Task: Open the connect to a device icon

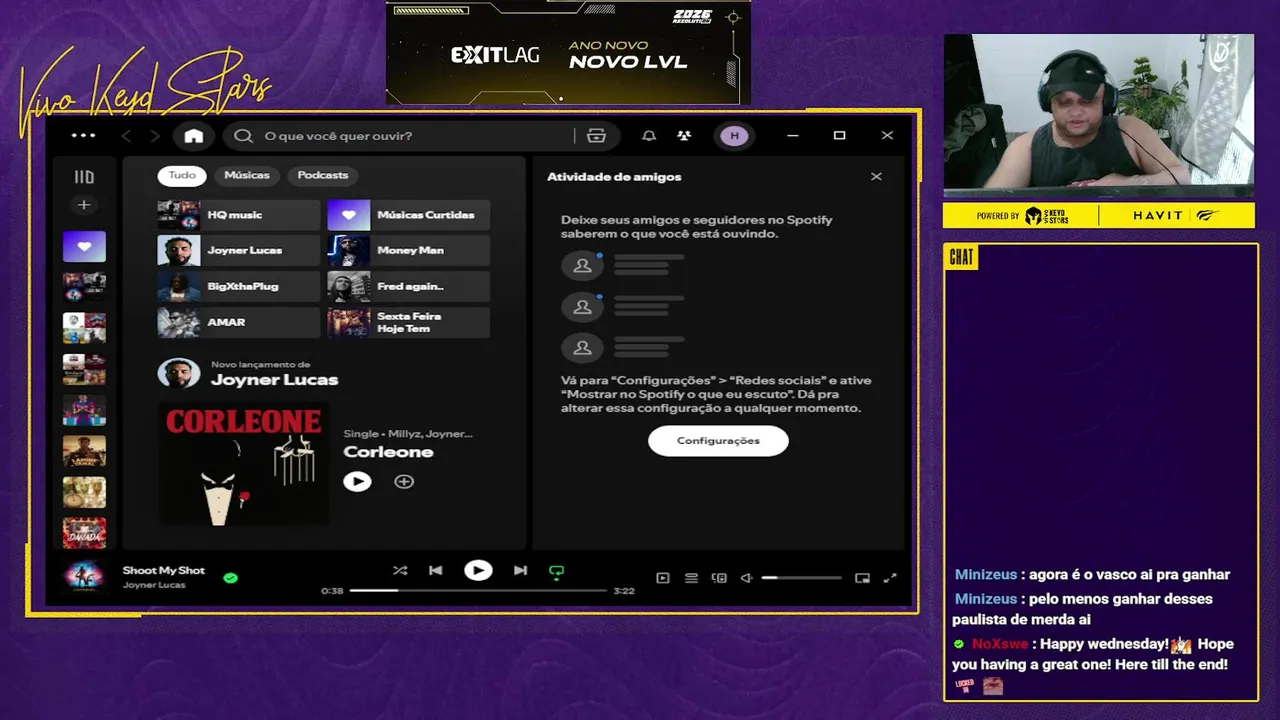Action: [x=719, y=578]
